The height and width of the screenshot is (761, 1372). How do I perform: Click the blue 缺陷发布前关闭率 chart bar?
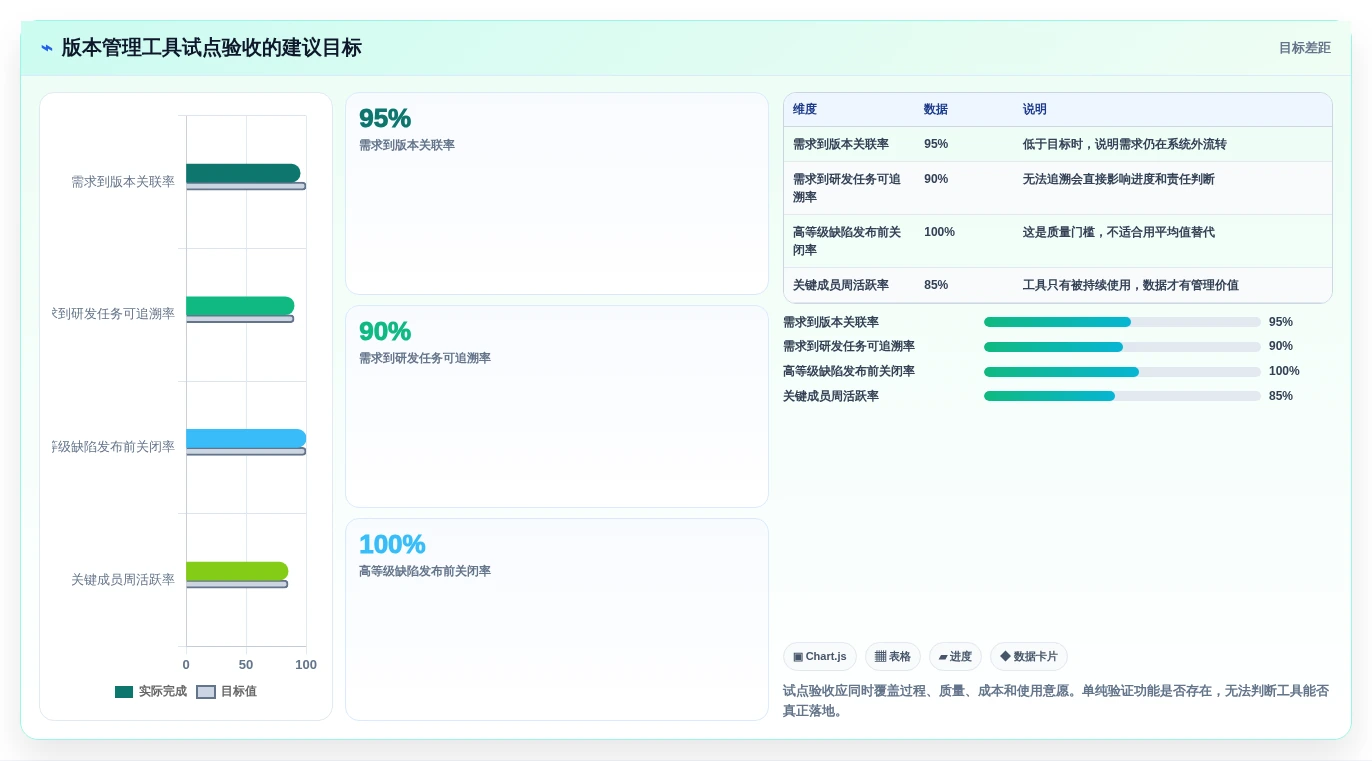tap(246, 438)
